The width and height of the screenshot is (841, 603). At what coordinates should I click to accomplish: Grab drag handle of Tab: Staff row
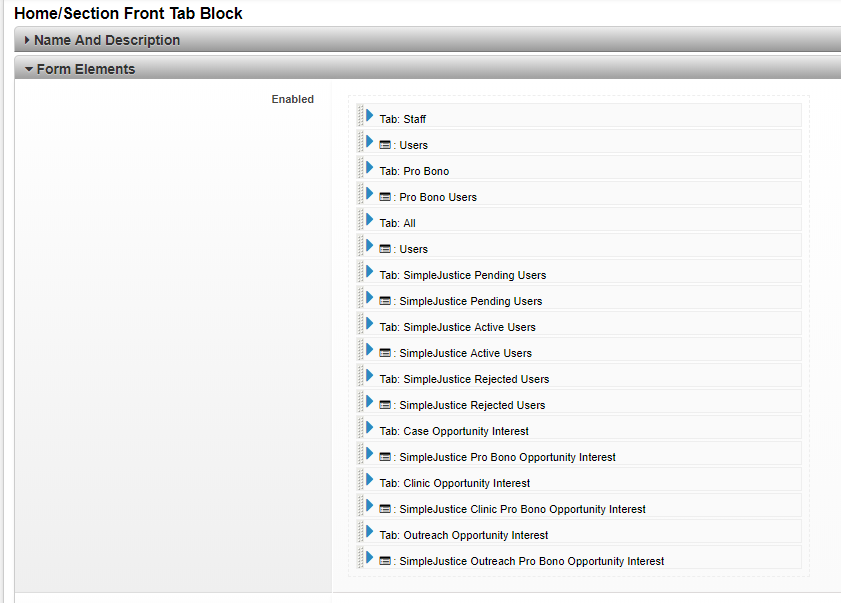(x=360, y=115)
